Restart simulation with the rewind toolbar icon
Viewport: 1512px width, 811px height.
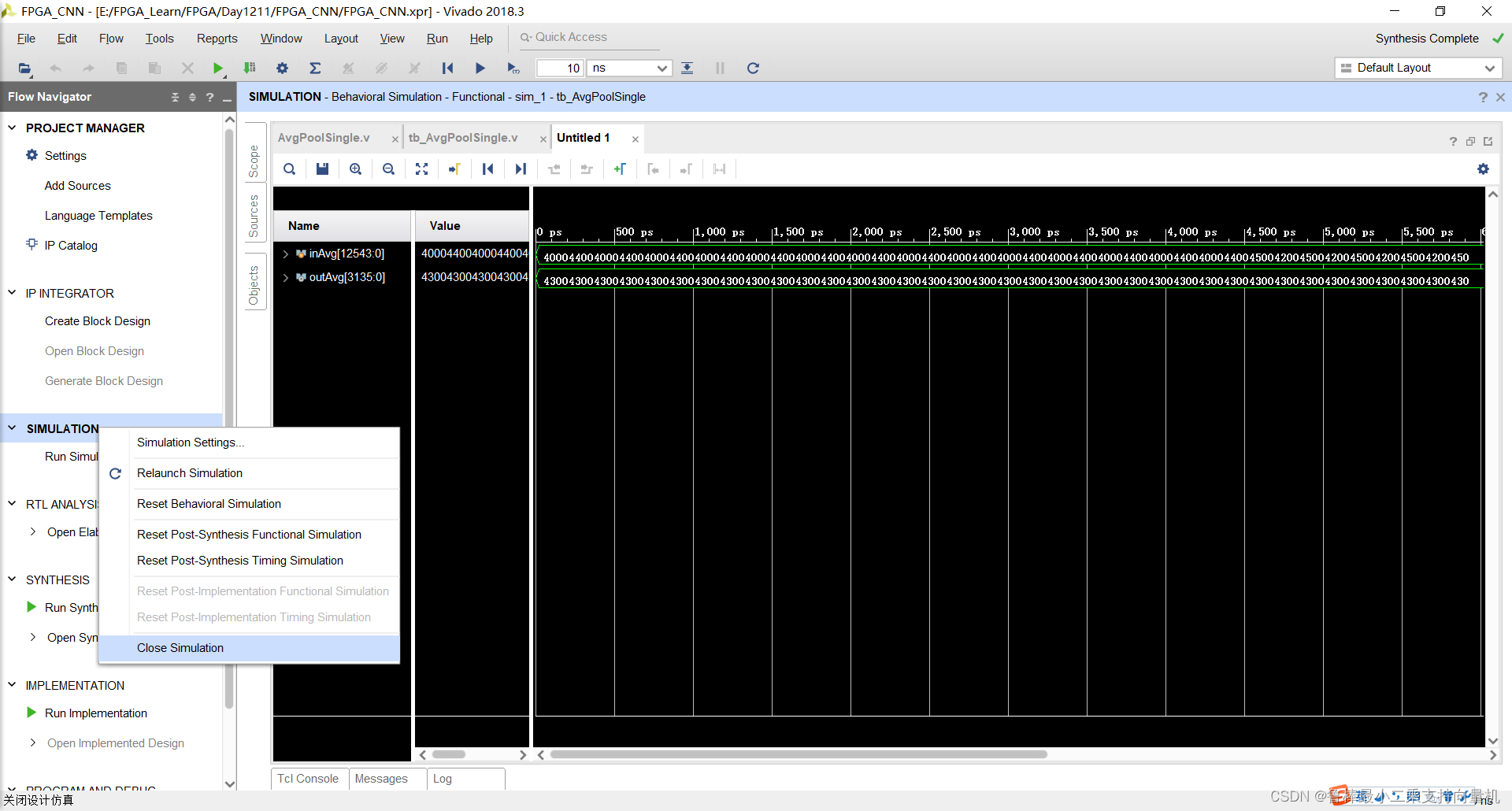tap(447, 69)
